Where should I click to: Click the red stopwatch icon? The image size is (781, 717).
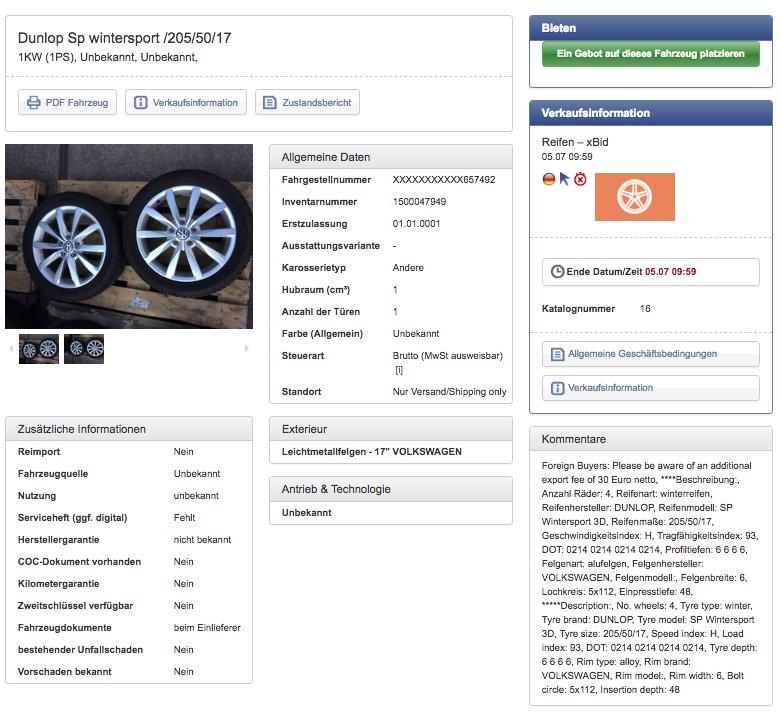click(x=580, y=179)
